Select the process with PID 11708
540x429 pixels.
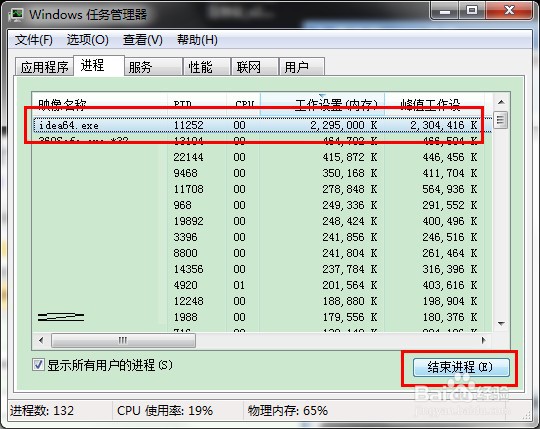(x=262, y=189)
